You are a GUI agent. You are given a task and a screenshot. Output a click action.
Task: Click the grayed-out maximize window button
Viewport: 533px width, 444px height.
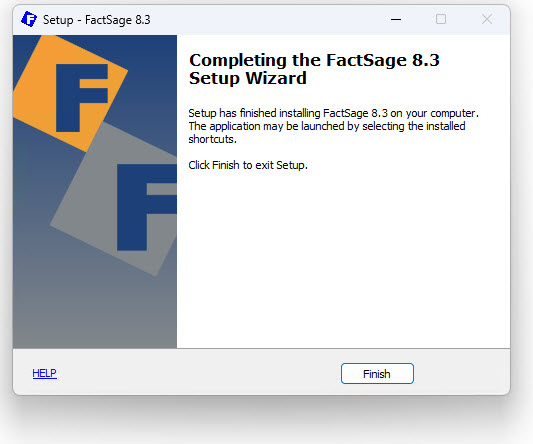point(441,19)
